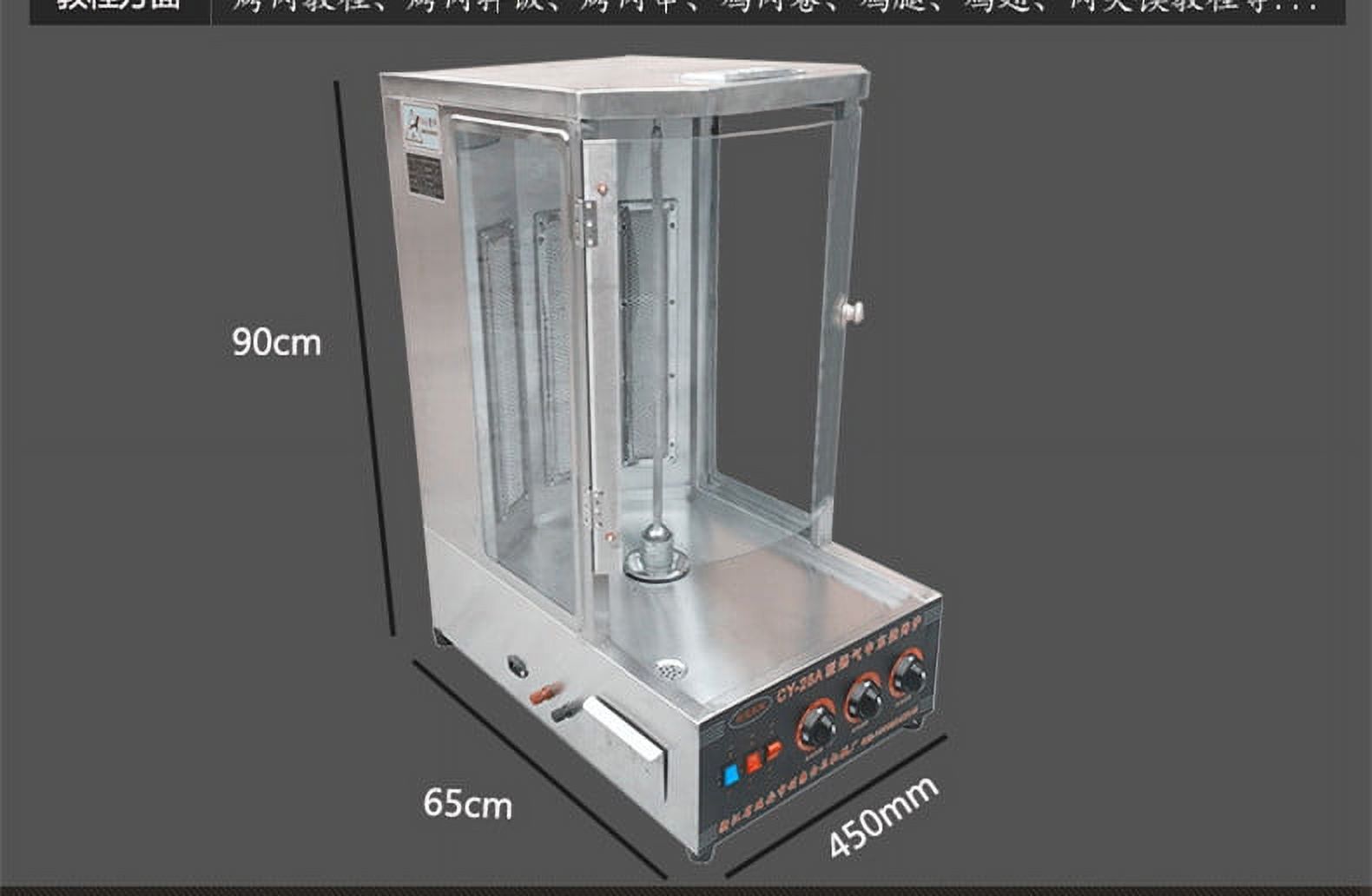The image size is (1372, 896).
Task: Click the blue rocker switch on the control panel
Action: [730, 774]
